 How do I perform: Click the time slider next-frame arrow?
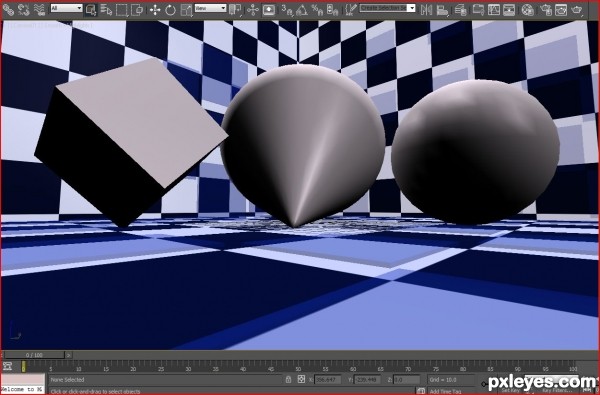point(68,355)
